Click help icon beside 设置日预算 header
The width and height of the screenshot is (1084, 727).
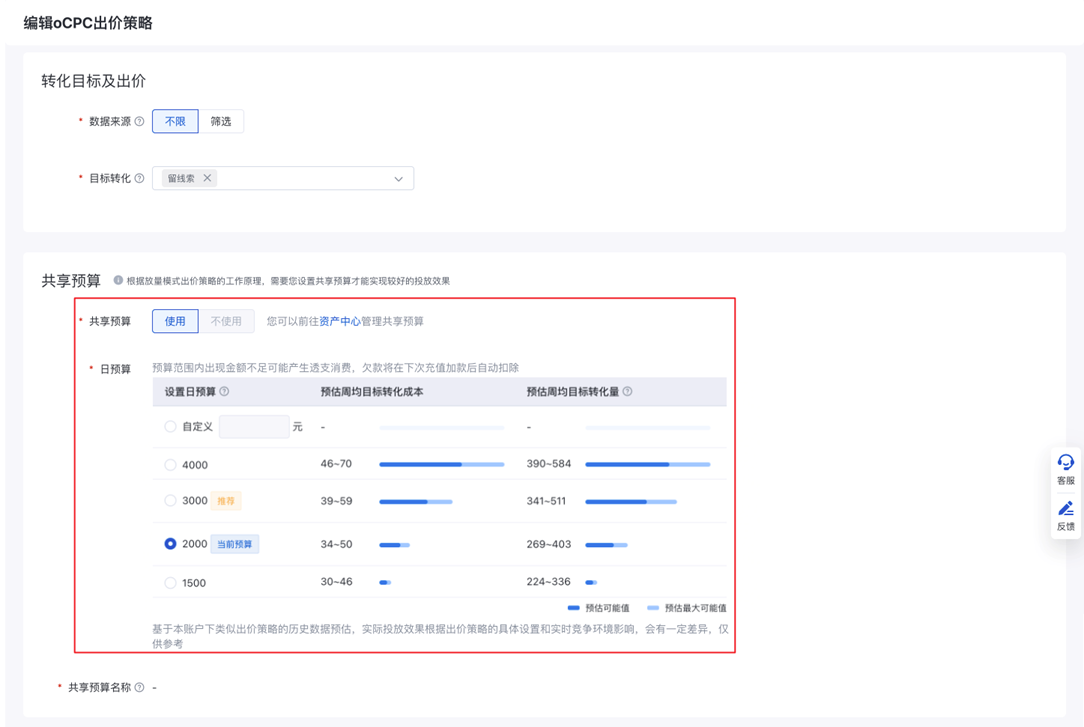tap(225, 392)
